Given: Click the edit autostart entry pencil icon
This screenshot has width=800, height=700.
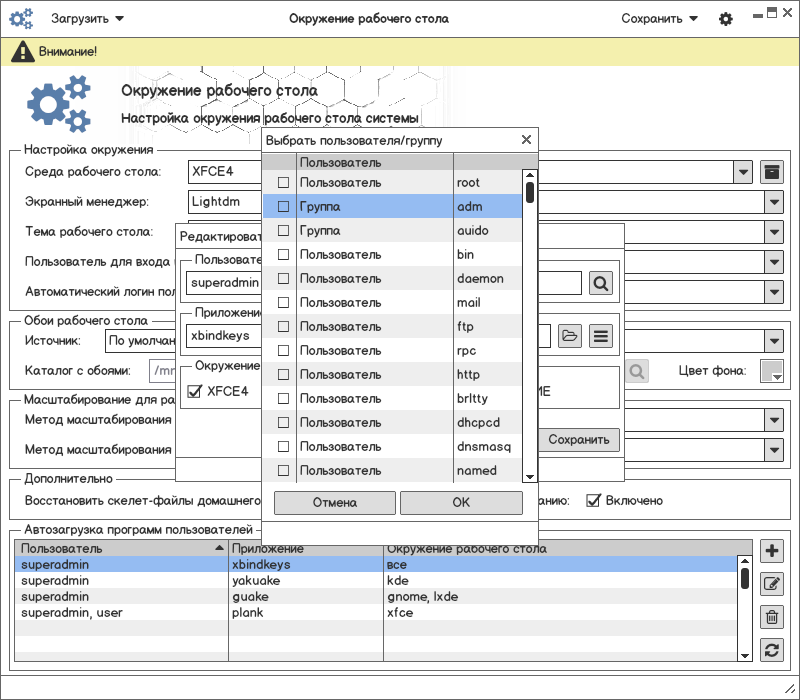Looking at the screenshot, I should pos(771,584).
